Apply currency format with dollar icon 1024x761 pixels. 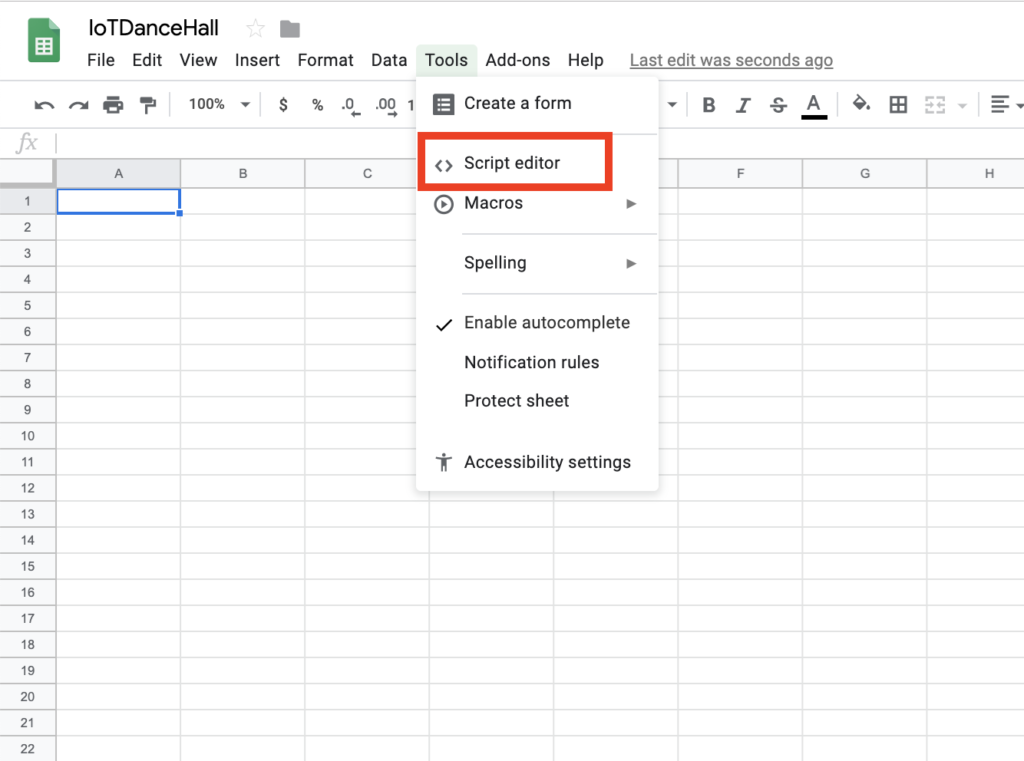click(283, 104)
